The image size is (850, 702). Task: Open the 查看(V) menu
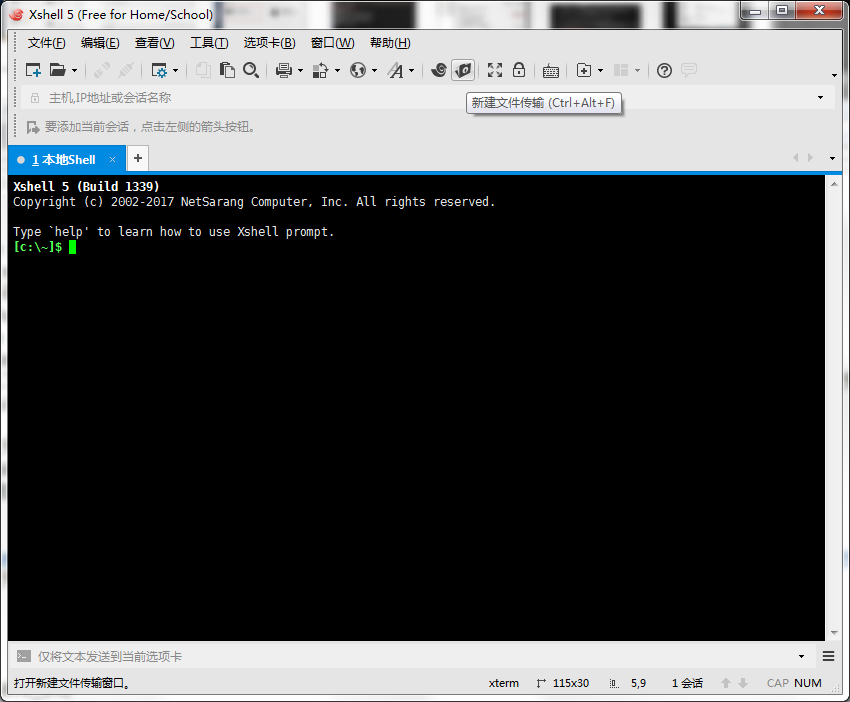154,43
